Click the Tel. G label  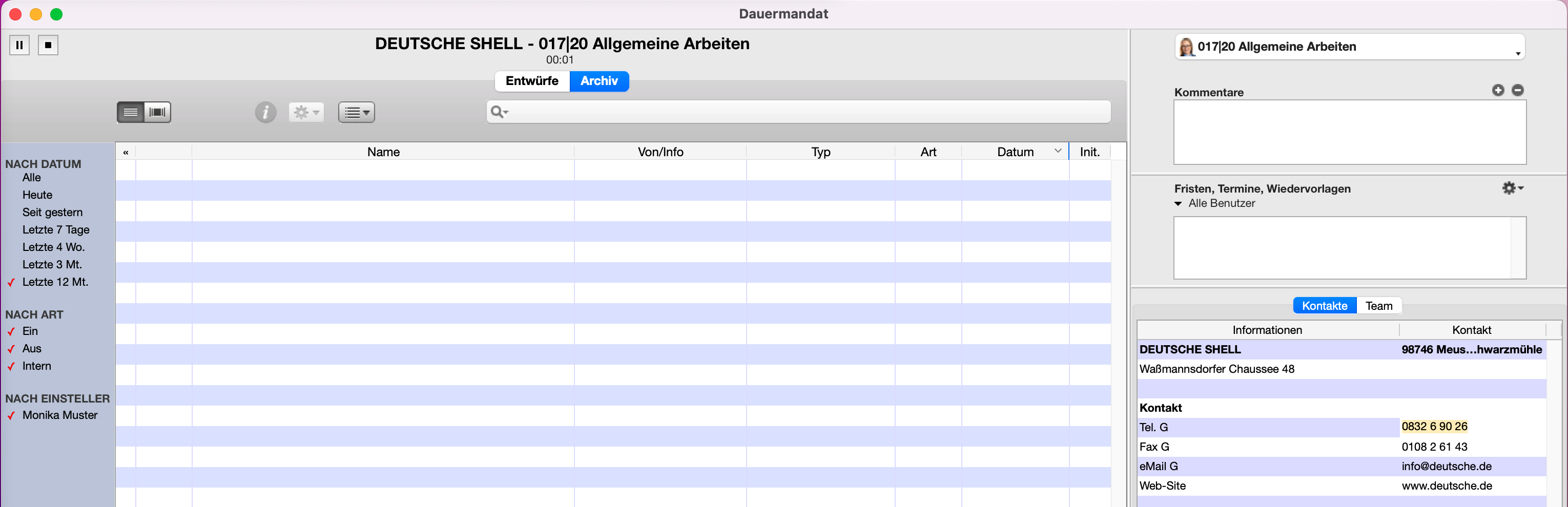pos(1153,428)
